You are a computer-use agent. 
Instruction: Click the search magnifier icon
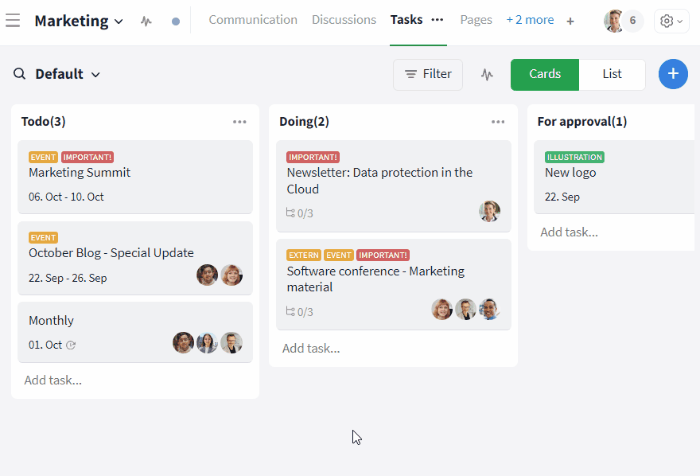19,74
